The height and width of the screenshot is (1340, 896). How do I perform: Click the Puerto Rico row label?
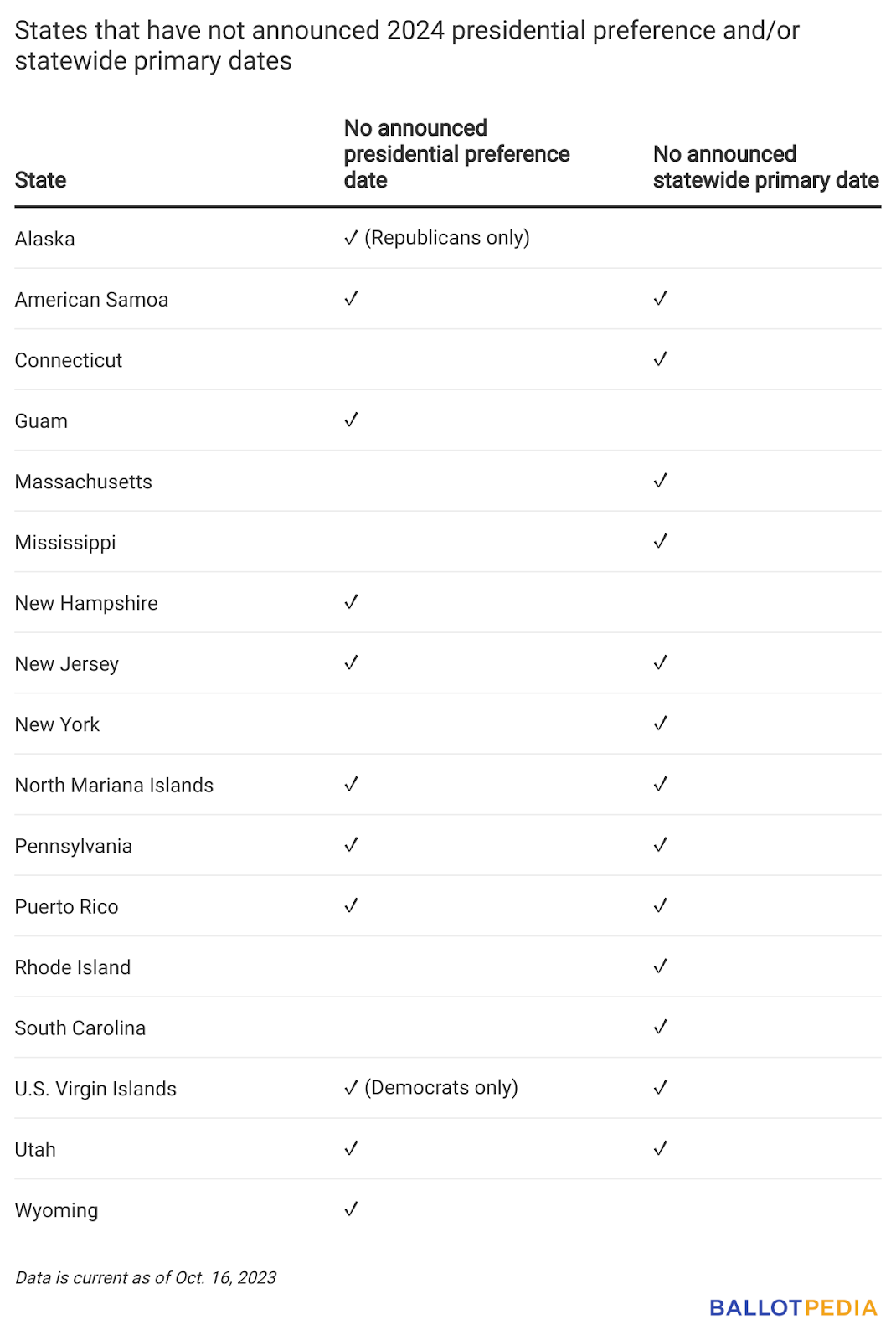(67, 906)
